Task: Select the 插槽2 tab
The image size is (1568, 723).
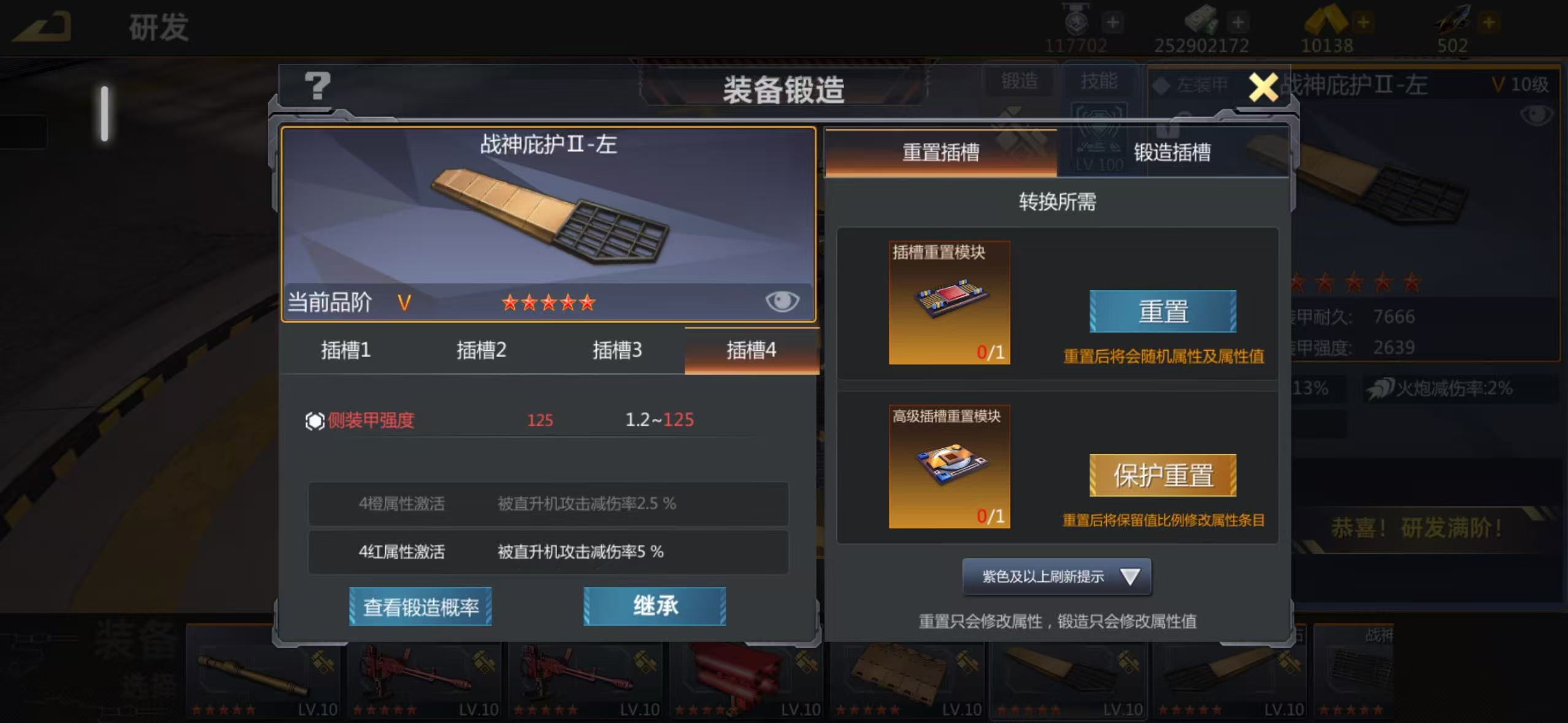Action: 482,350
